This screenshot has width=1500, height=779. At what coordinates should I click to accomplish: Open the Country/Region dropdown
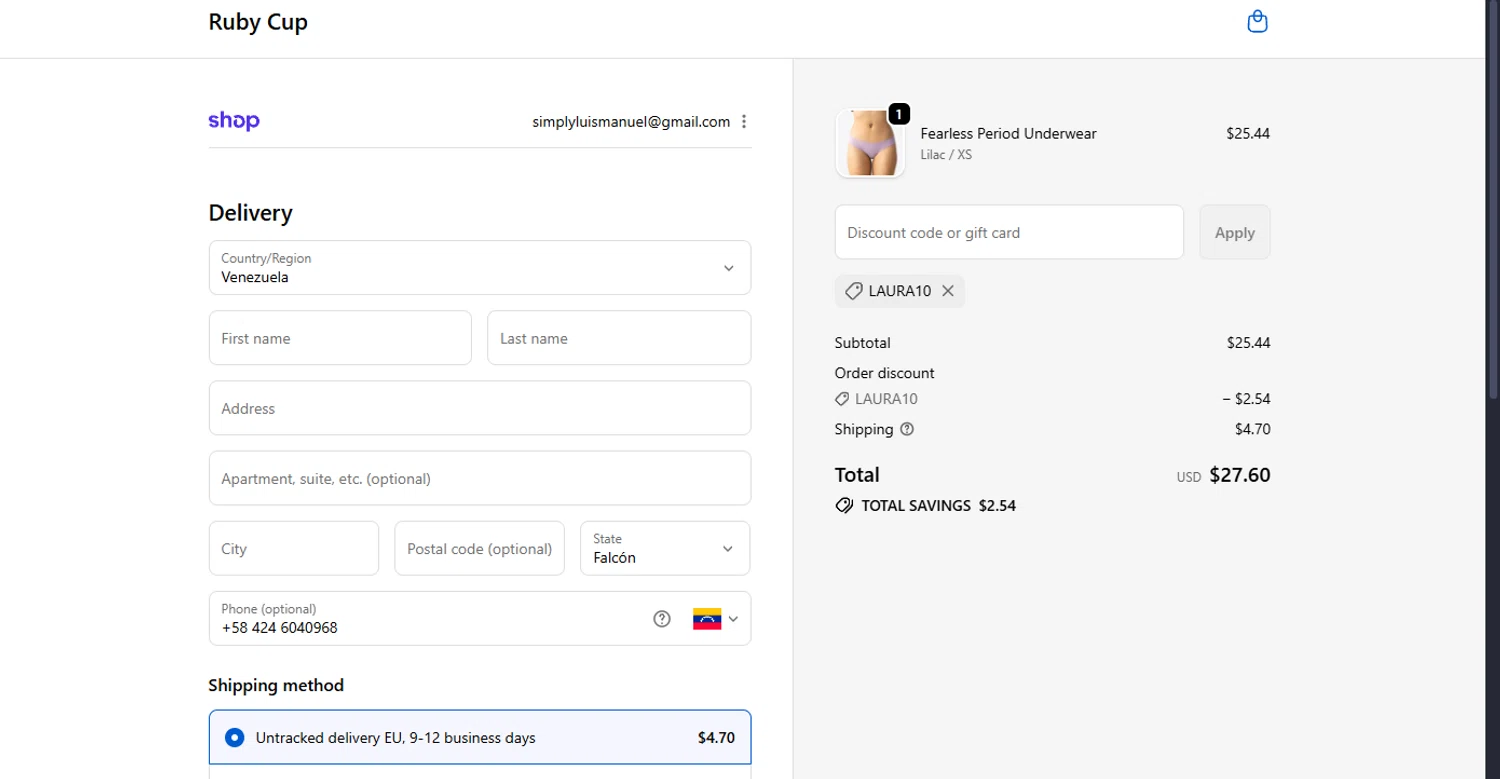pyautogui.click(x=480, y=268)
